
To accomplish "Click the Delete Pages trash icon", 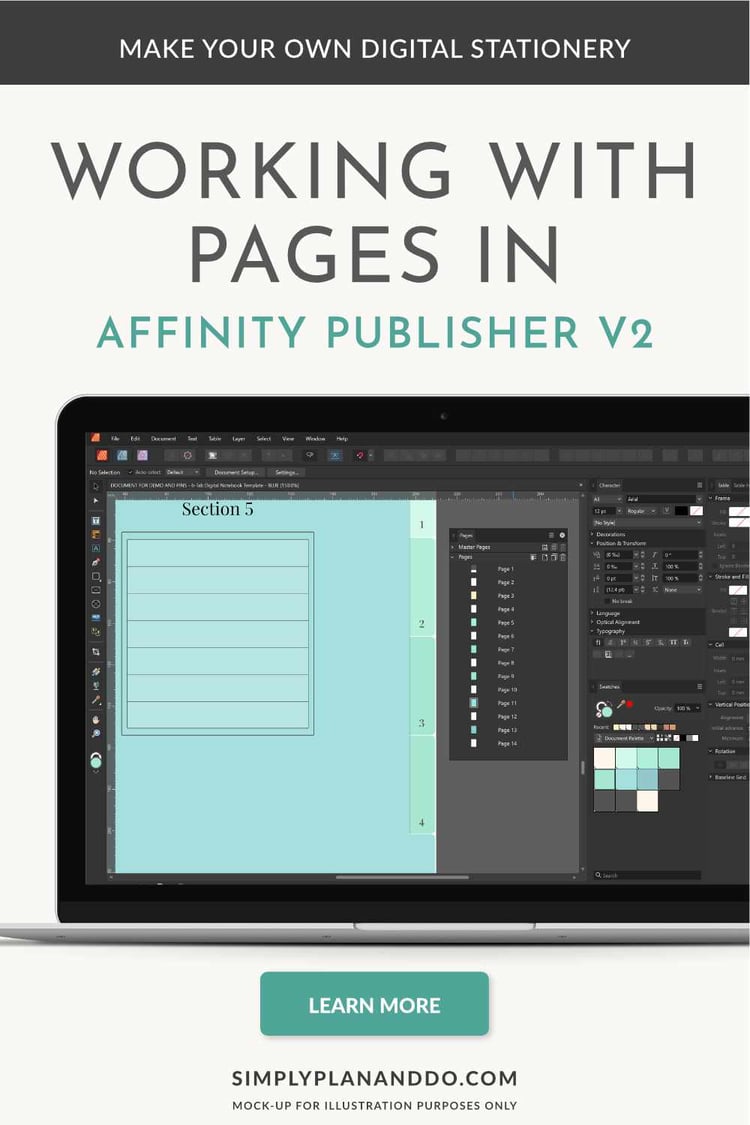I will pos(563,557).
